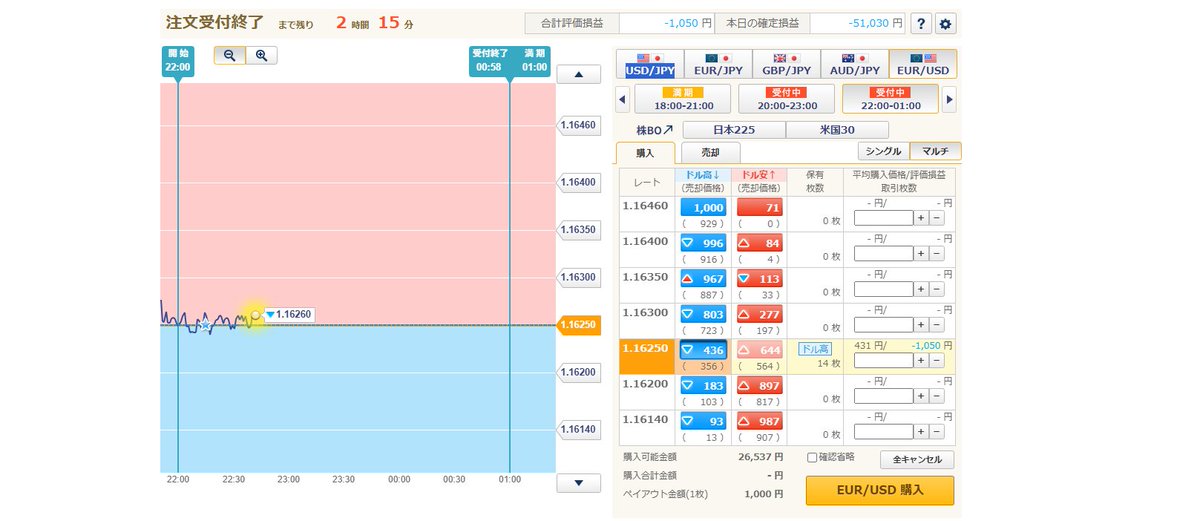Click red 71 price at rate 1.16460
The height and width of the screenshot is (521, 1200).
pos(760,207)
